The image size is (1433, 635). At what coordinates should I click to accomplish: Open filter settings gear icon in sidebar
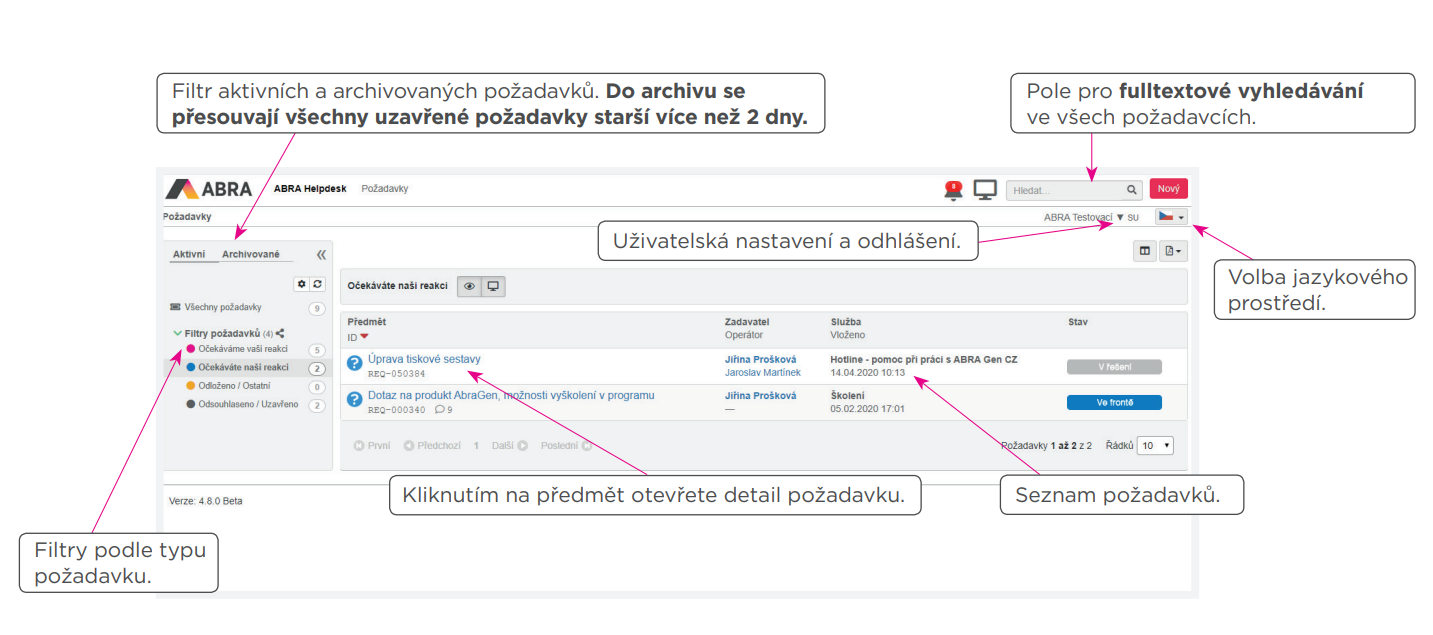[302, 285]
